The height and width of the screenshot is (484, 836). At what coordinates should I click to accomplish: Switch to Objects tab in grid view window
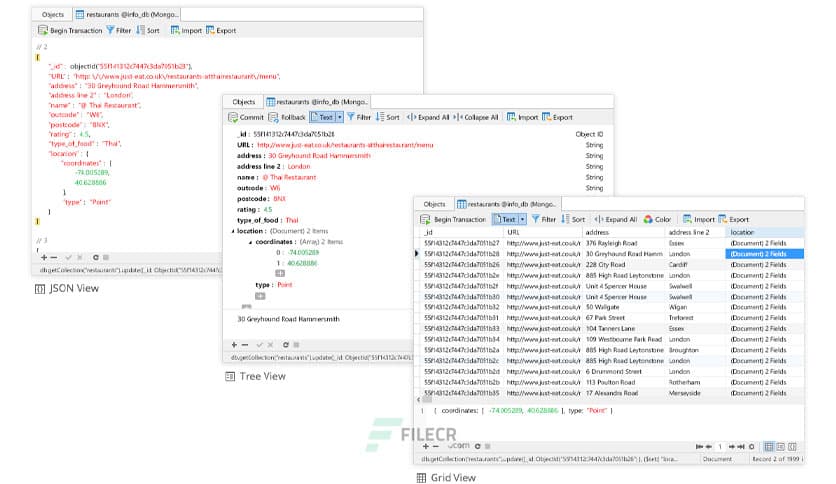coord(434,204)
